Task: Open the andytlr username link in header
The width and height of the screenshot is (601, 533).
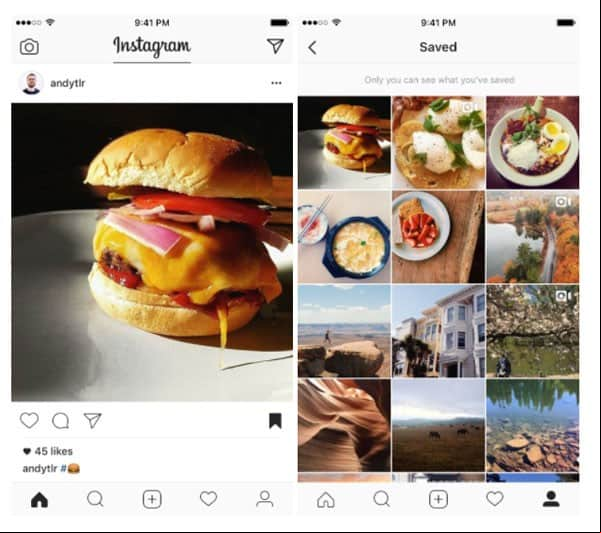Action: tap(67, 83)
